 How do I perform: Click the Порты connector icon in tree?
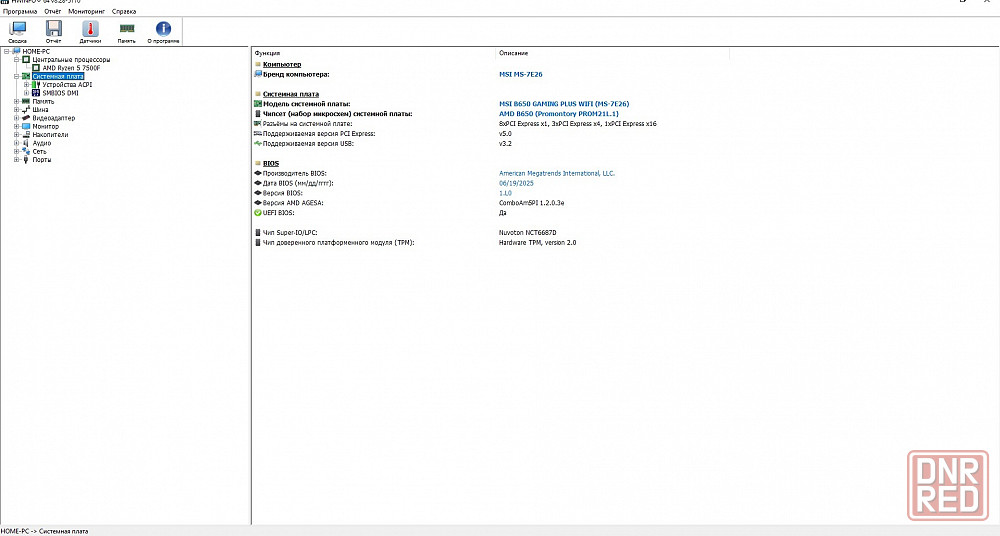pos(26,160)
